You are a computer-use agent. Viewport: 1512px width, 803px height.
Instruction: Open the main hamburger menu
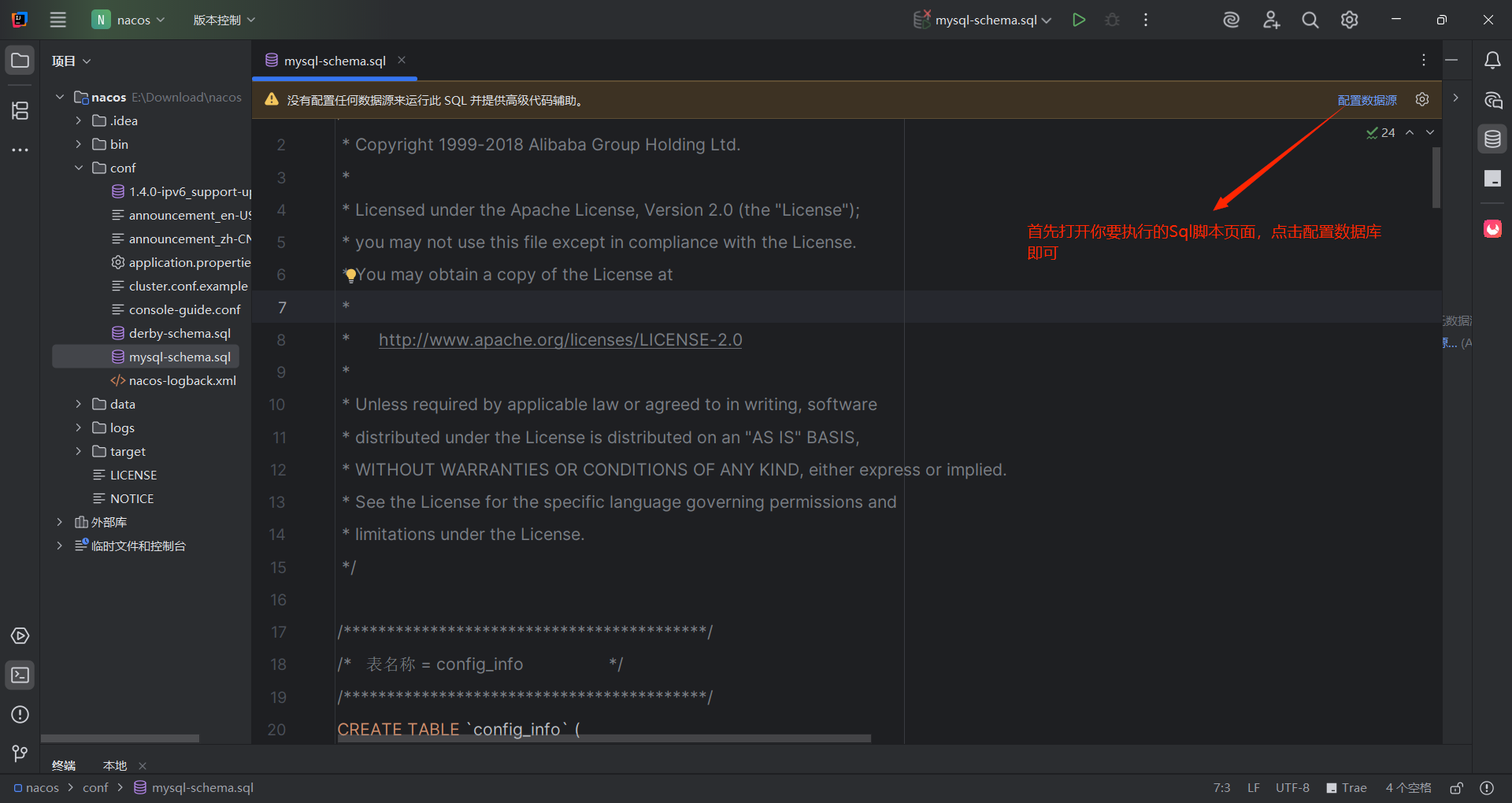(x=58, y=20)
